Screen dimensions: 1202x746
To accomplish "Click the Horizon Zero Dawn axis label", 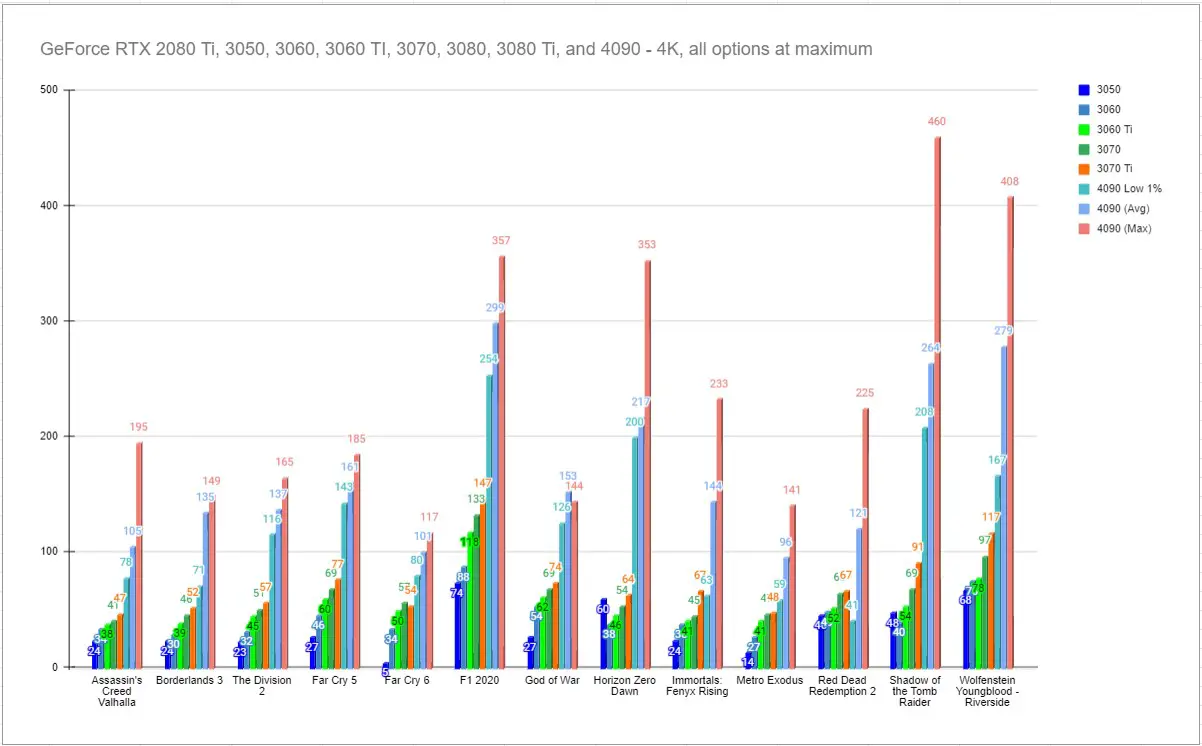I will point(624,686).
